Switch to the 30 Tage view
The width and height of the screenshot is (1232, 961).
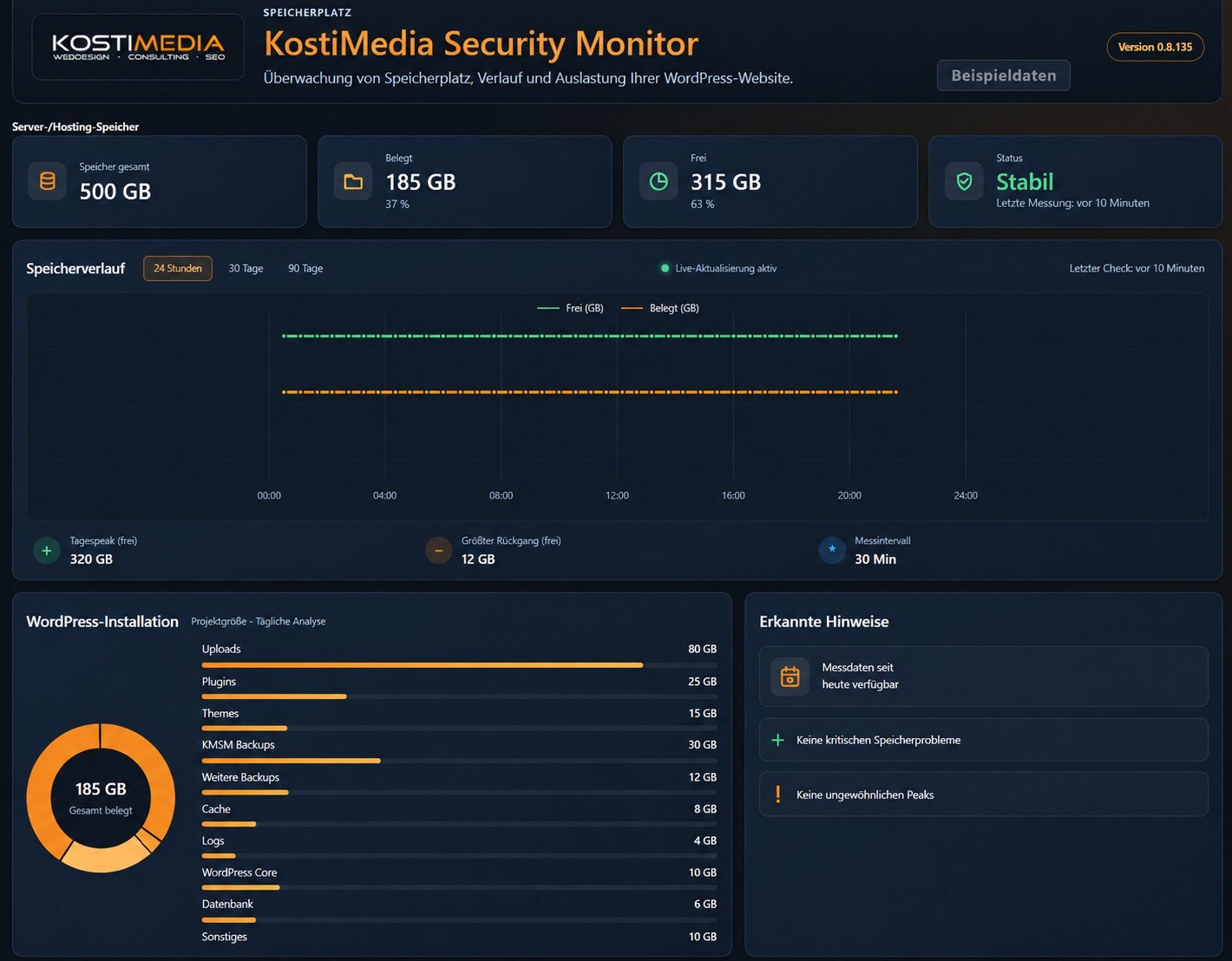[x=246, y=268]
